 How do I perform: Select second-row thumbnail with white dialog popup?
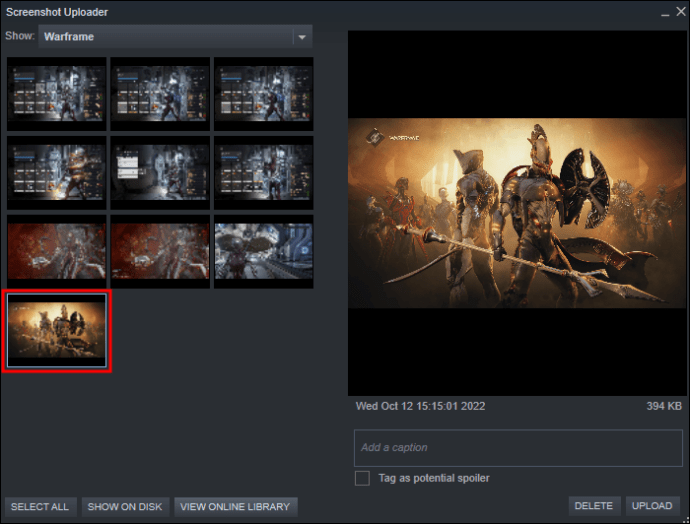point(160,172)
